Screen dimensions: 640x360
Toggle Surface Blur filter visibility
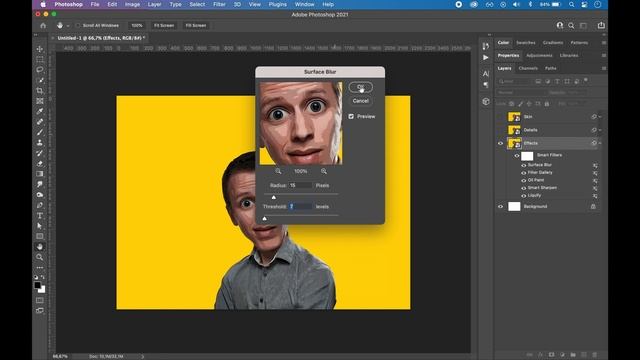click(524, 165)
